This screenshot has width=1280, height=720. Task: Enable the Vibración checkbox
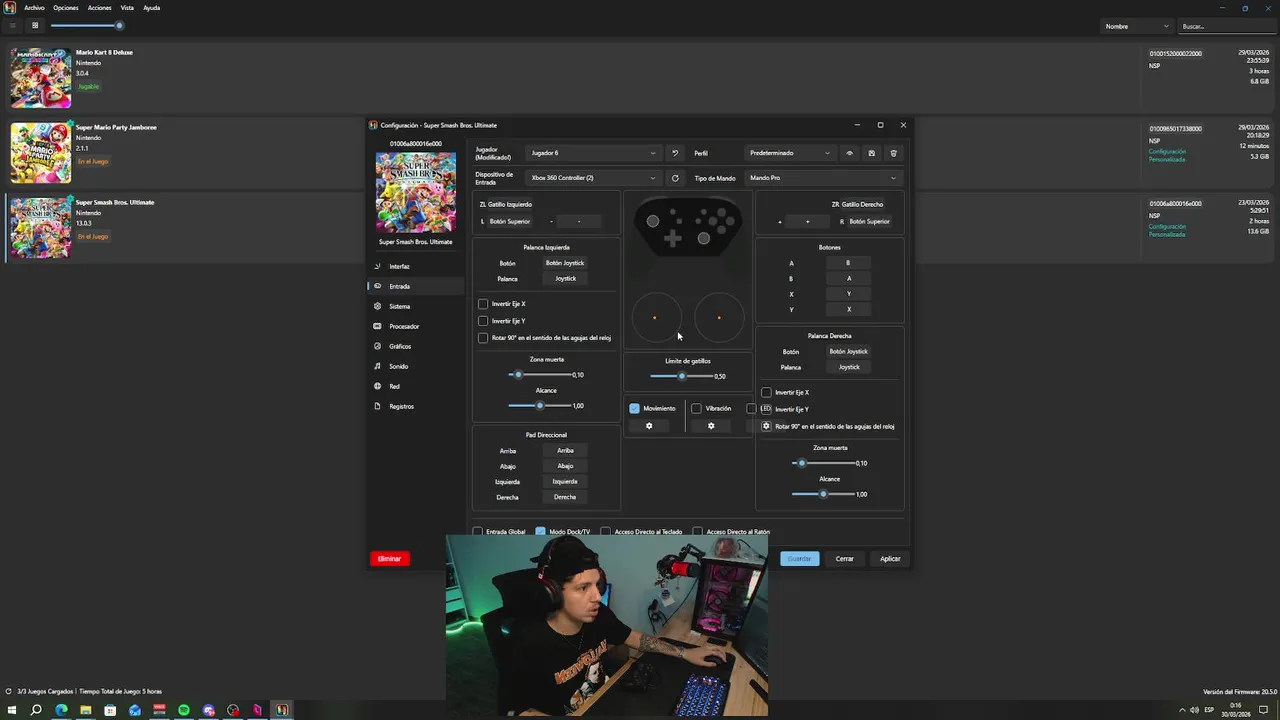tap(696, 408)
